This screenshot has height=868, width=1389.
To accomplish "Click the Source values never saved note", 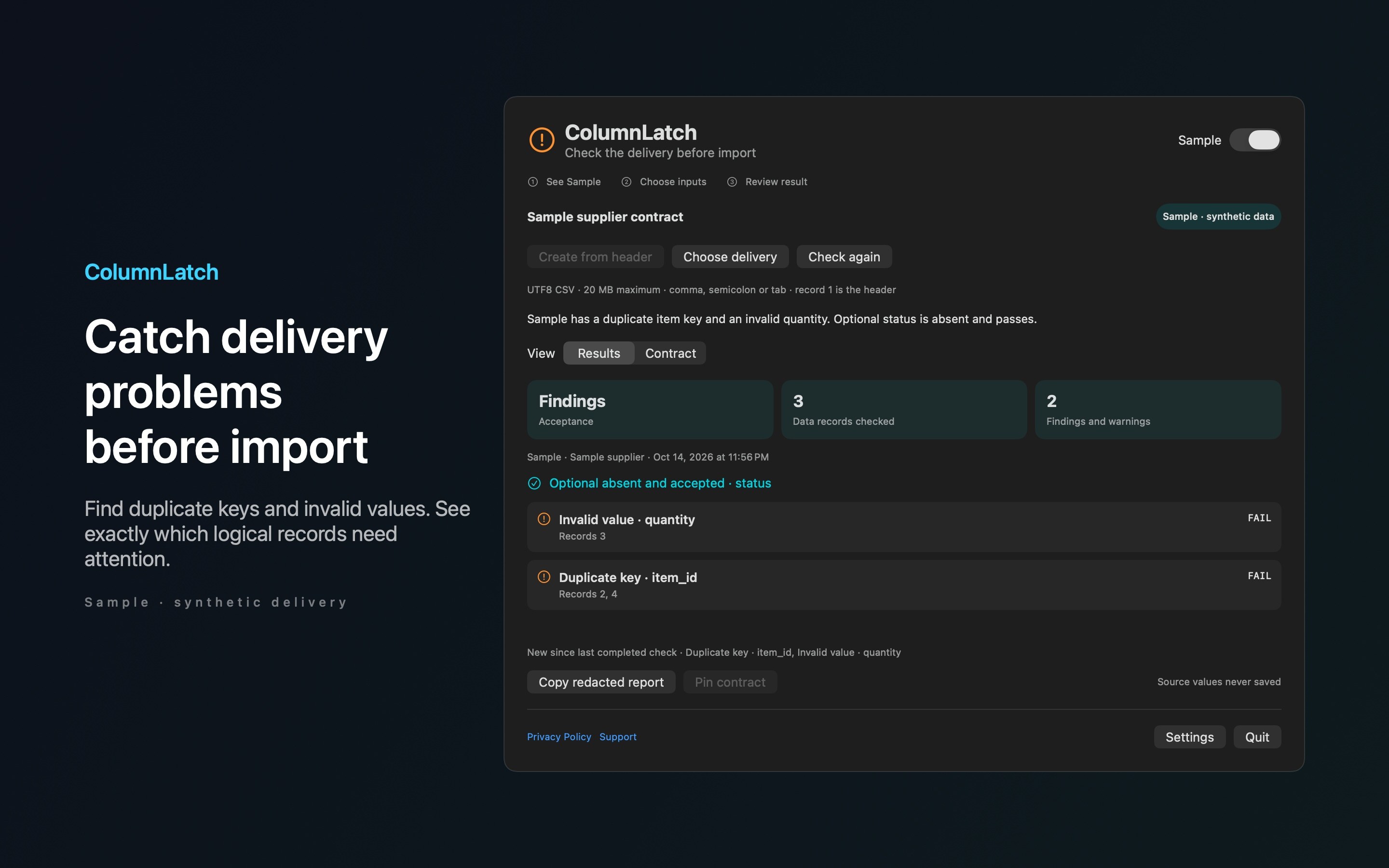I will (1219, 682).
